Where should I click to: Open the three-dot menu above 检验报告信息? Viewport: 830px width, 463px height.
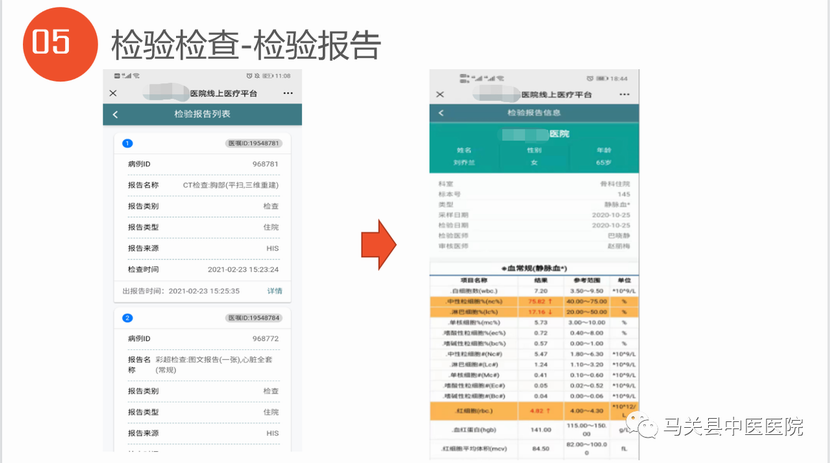point(625,94)
